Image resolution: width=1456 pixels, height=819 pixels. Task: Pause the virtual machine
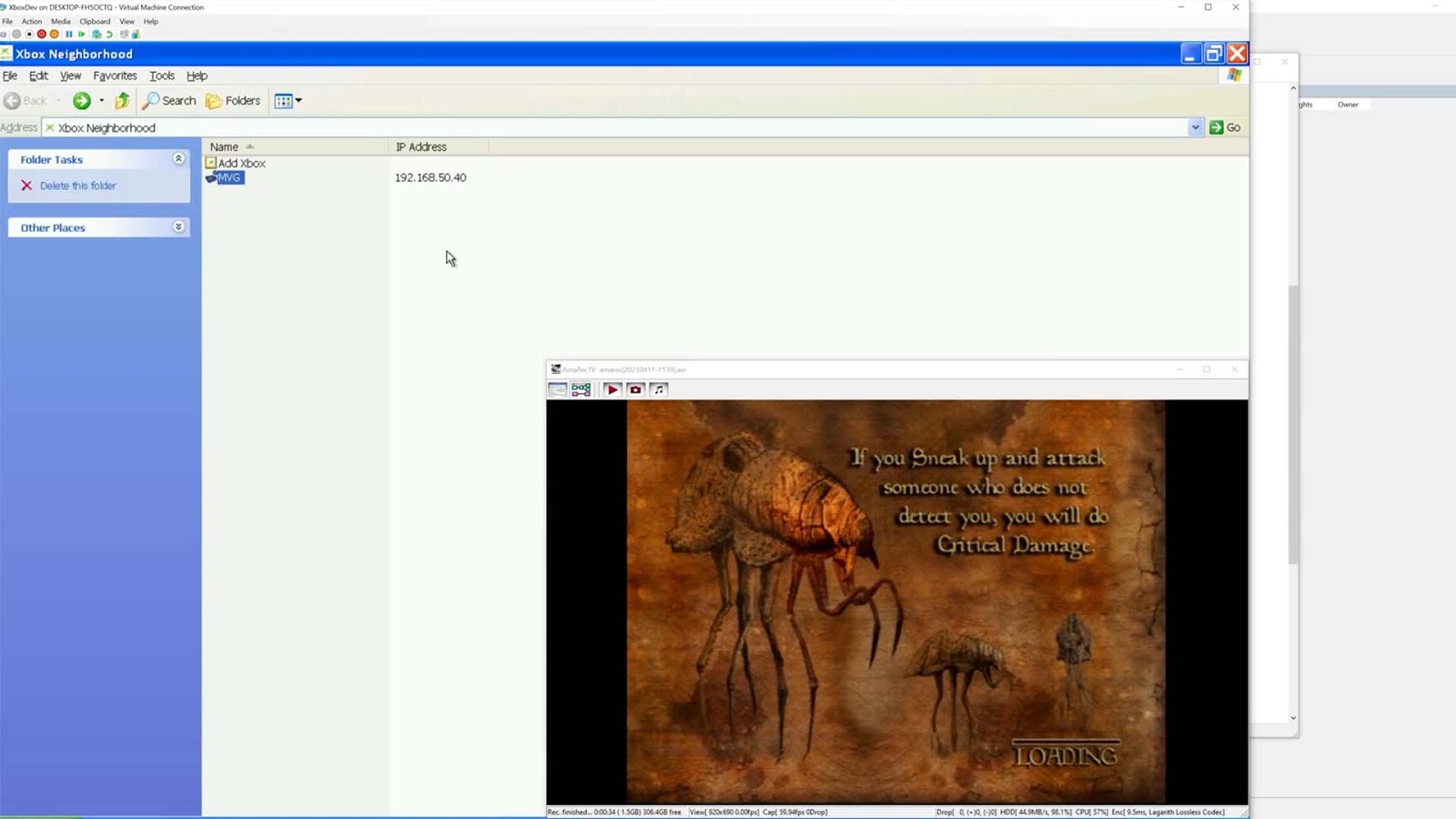(x=68, y=34)
